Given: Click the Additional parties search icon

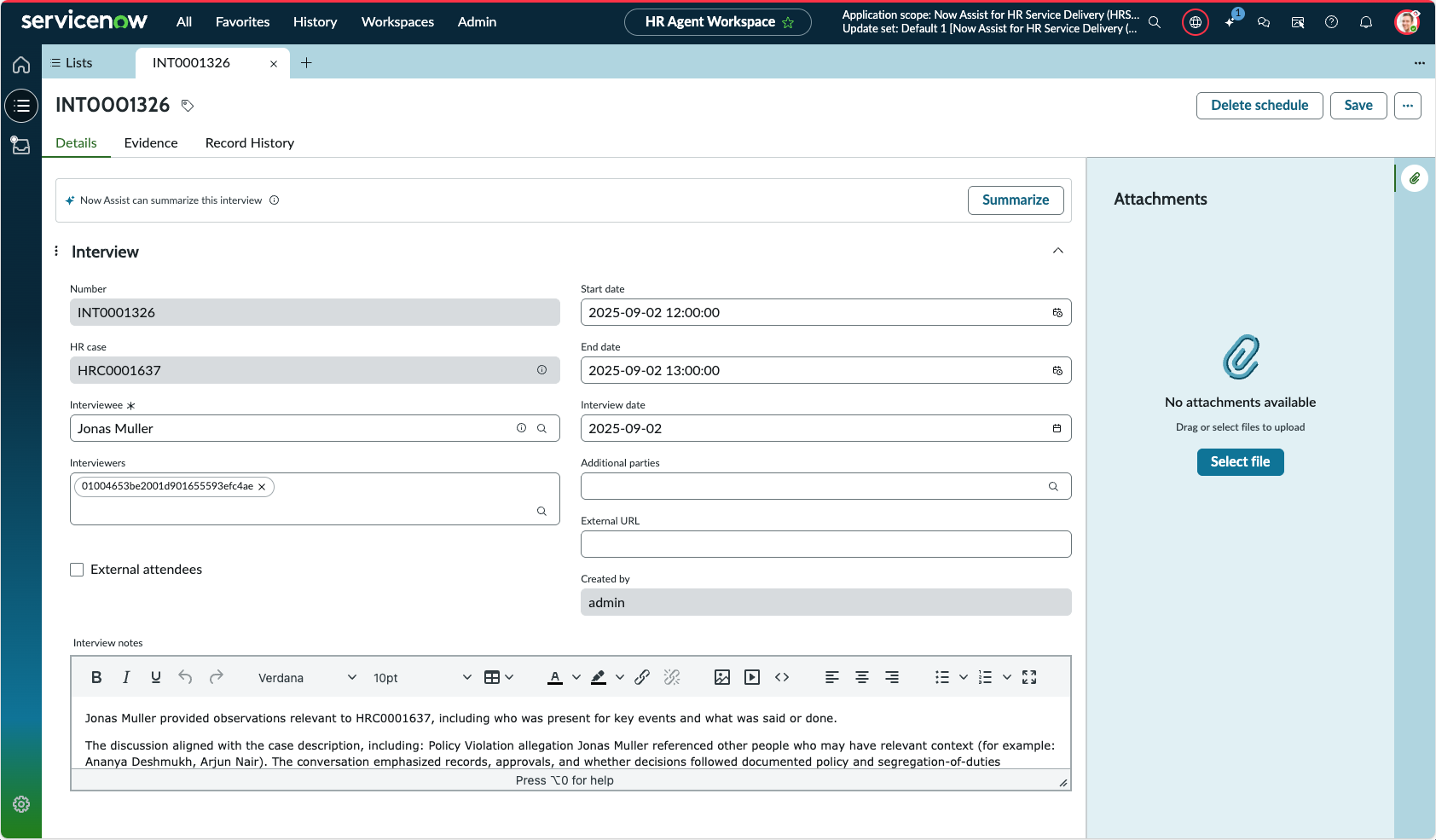Looking at the screenshot, I should click(x=1053, y=487).
